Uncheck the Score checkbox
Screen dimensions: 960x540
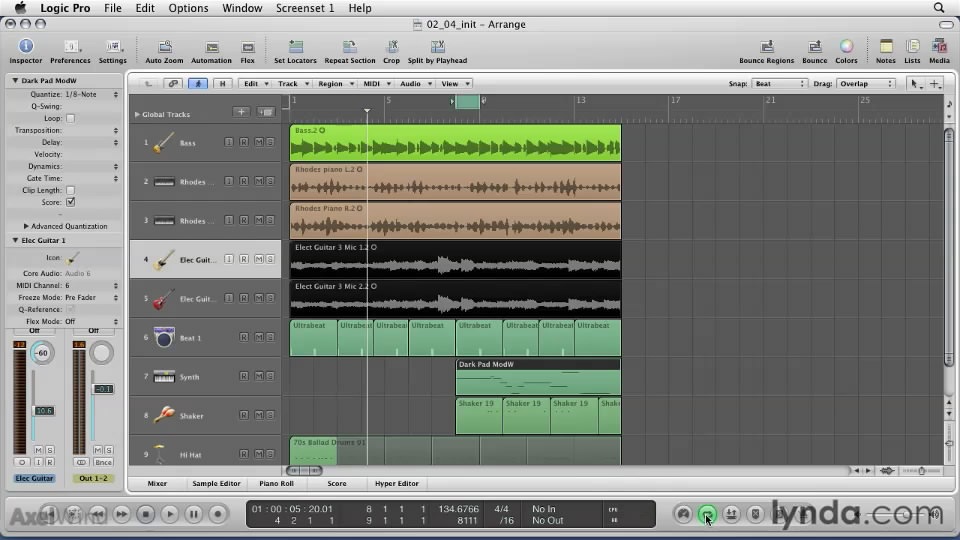point(70,202)
